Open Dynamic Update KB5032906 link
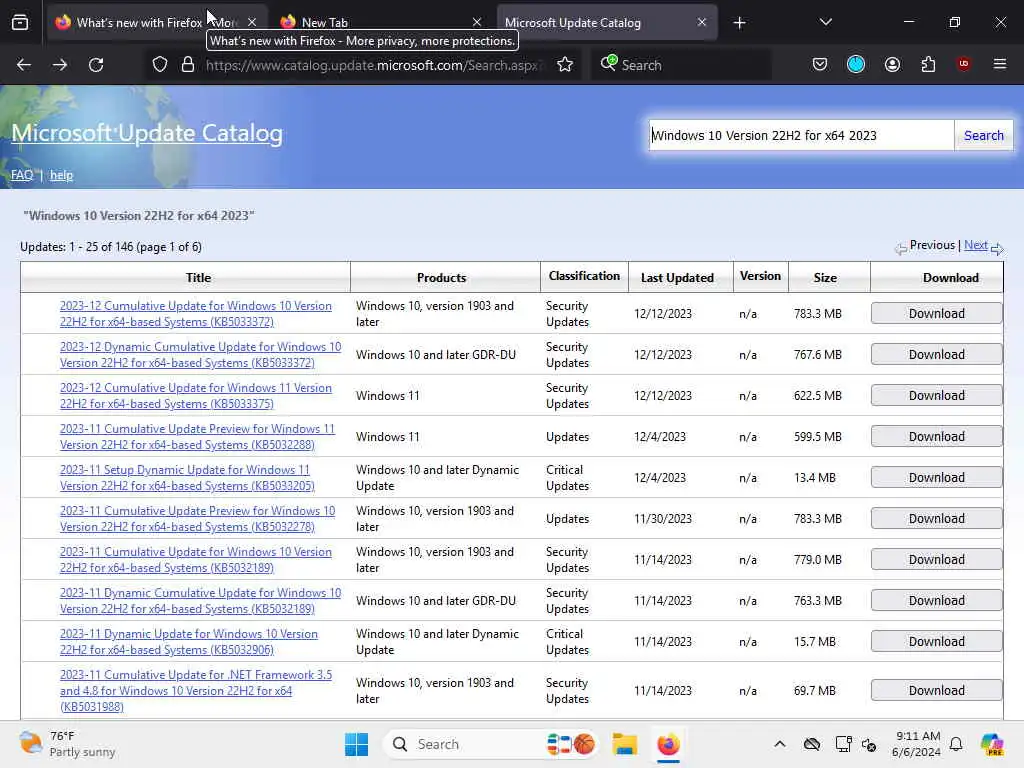Screen dimensions: 1024x768 coord(189,641)
